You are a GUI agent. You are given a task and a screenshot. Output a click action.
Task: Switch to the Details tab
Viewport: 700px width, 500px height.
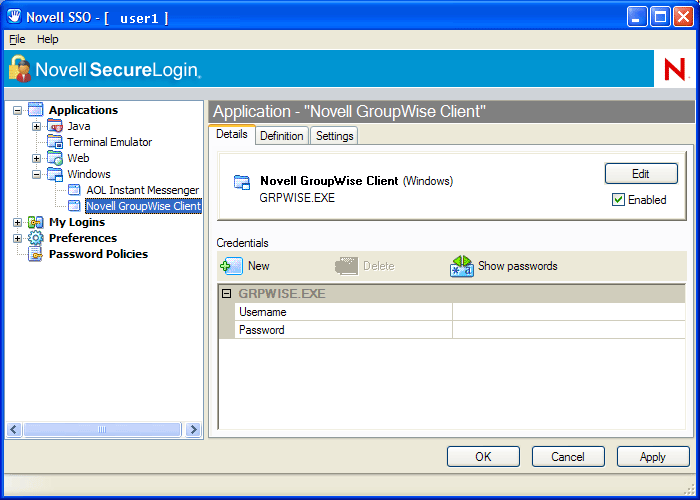[232, 134]
